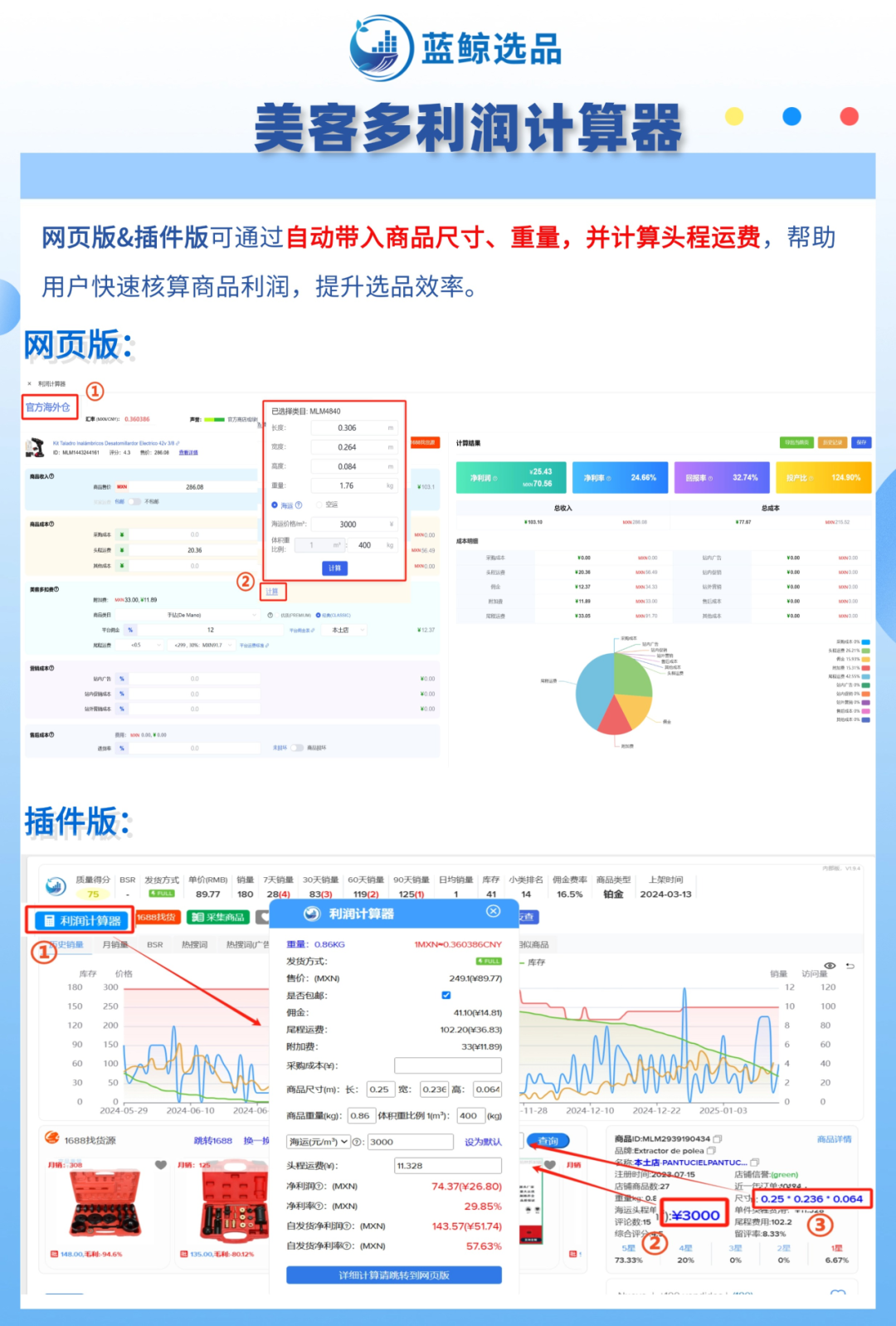
Task: Close the 利润计算器 web page tab
Action: pos(29,384)
